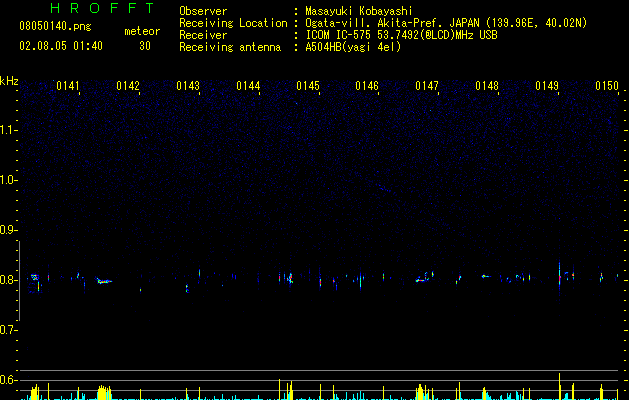Click the Receiving Location label
This screenshot has width=629, height=400.
click(233, 23)
